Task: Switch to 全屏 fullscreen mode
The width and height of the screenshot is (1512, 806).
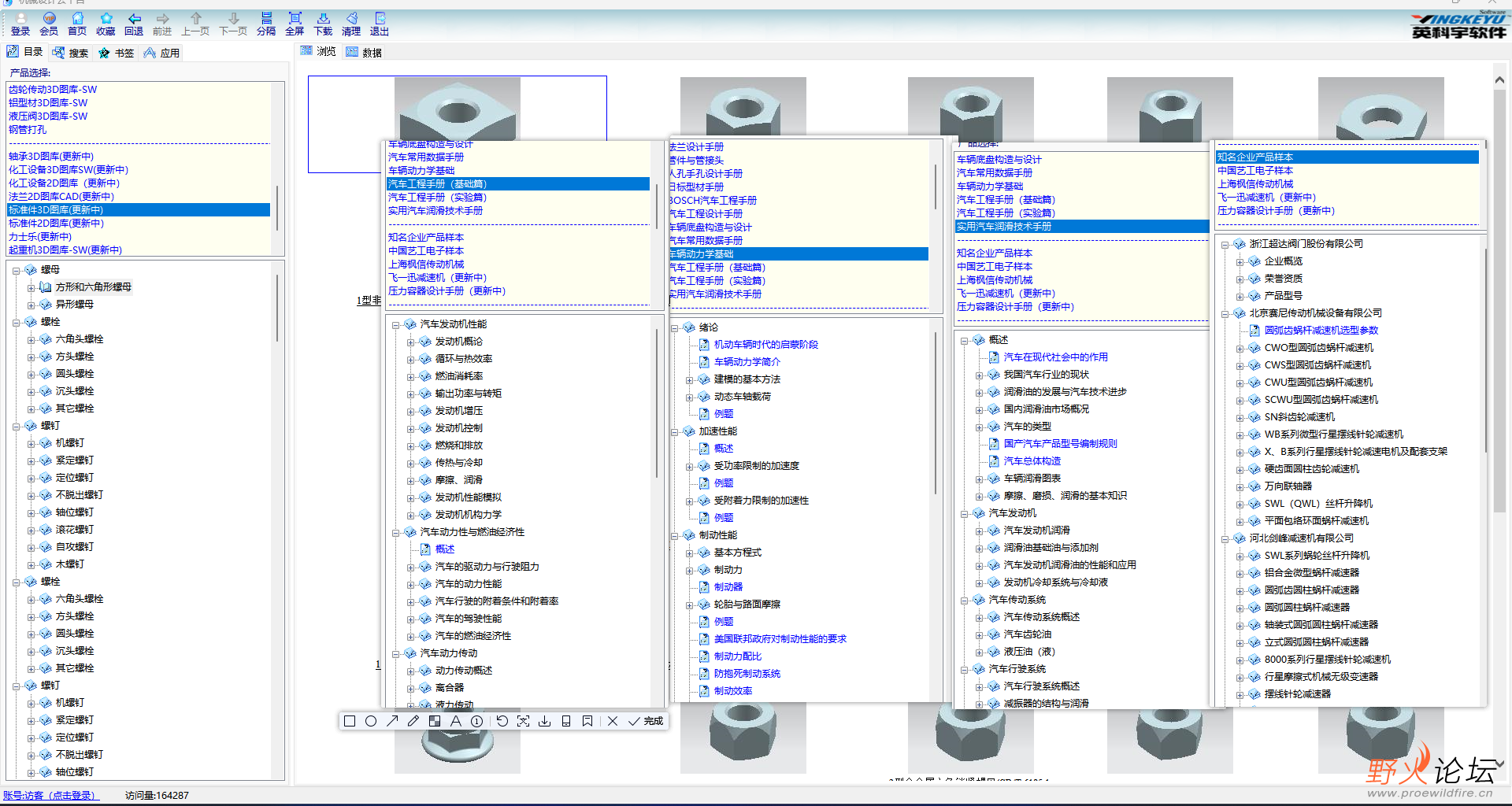Action: (295, 24)
